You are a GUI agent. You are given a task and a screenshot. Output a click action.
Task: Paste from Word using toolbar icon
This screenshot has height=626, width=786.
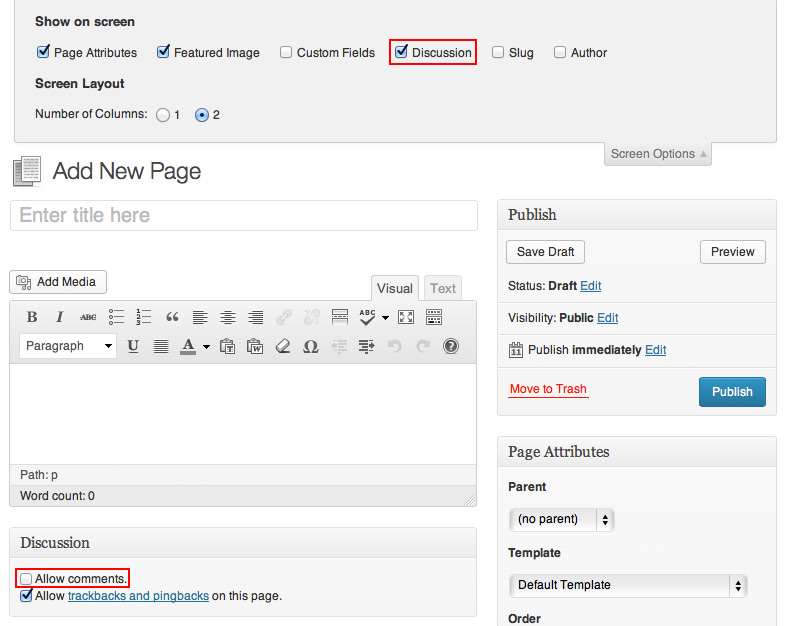point(255,346)
